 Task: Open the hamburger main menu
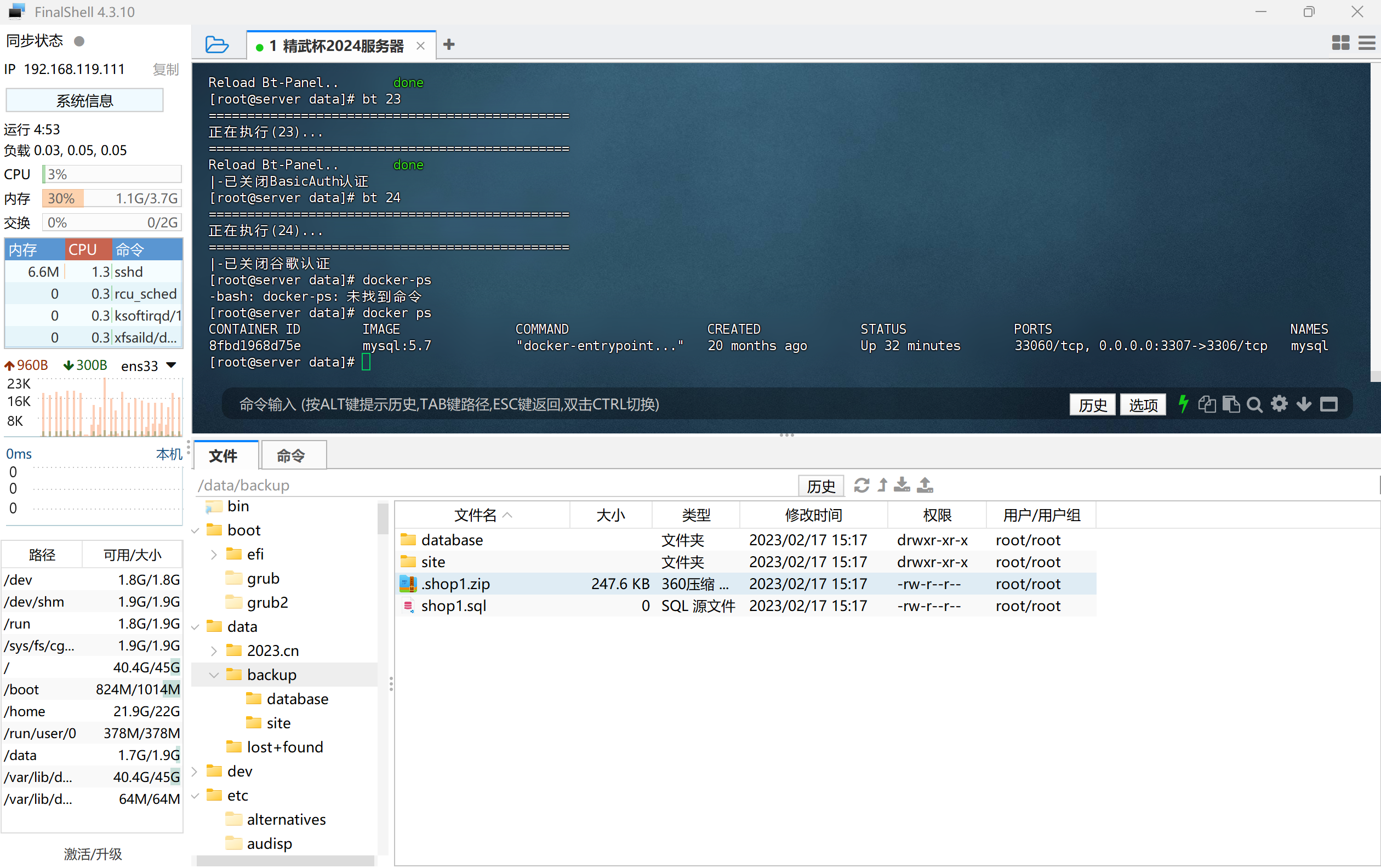click(1367, 43)
